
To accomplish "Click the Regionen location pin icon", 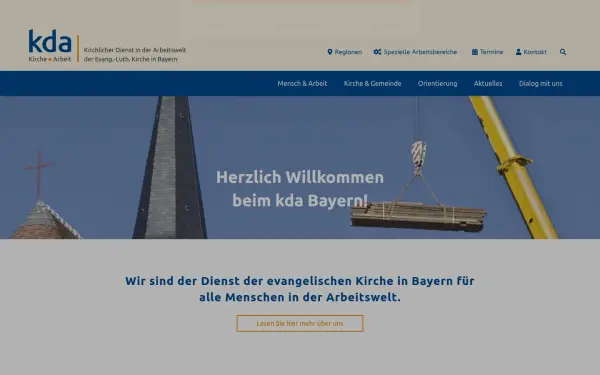I will tap(330, 52).
